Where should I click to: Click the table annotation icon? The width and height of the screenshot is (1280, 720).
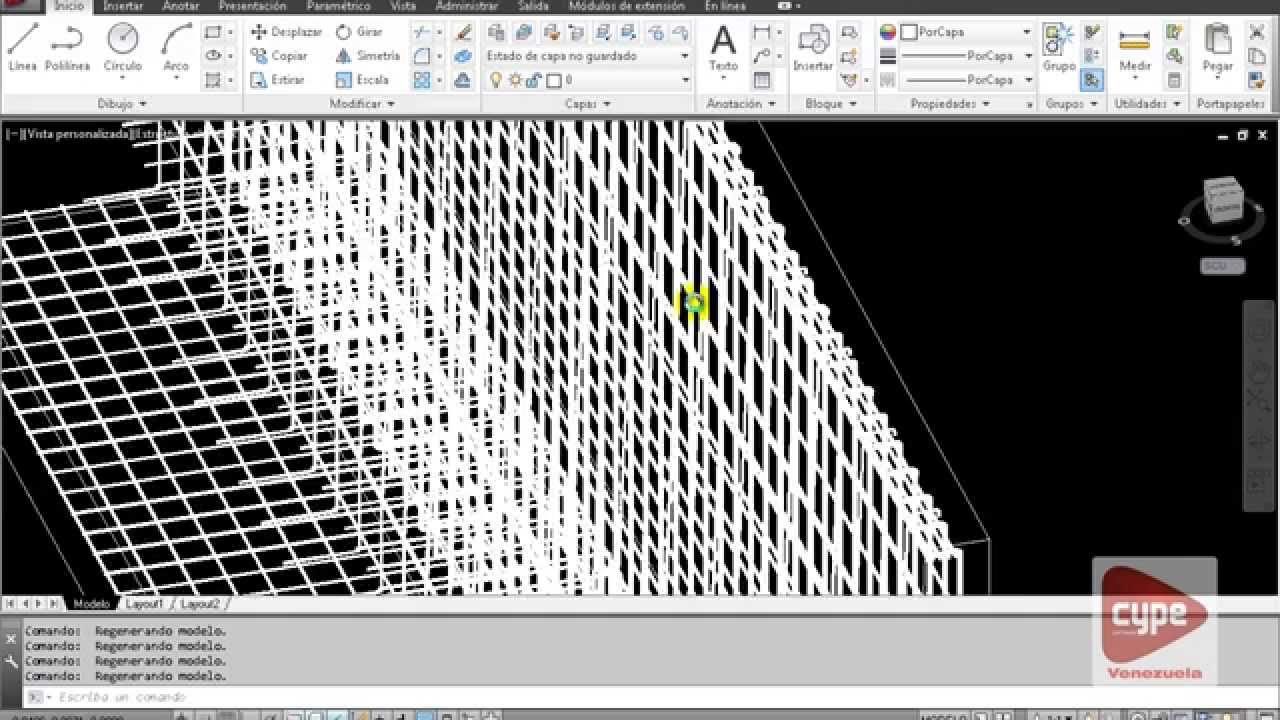pos(762,80)
